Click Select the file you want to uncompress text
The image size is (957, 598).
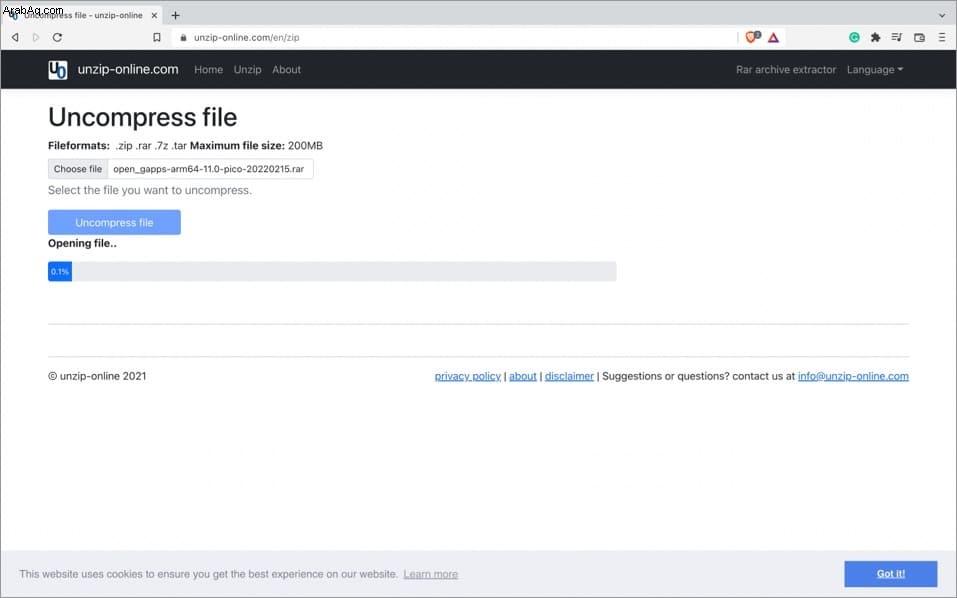[150, 190]
